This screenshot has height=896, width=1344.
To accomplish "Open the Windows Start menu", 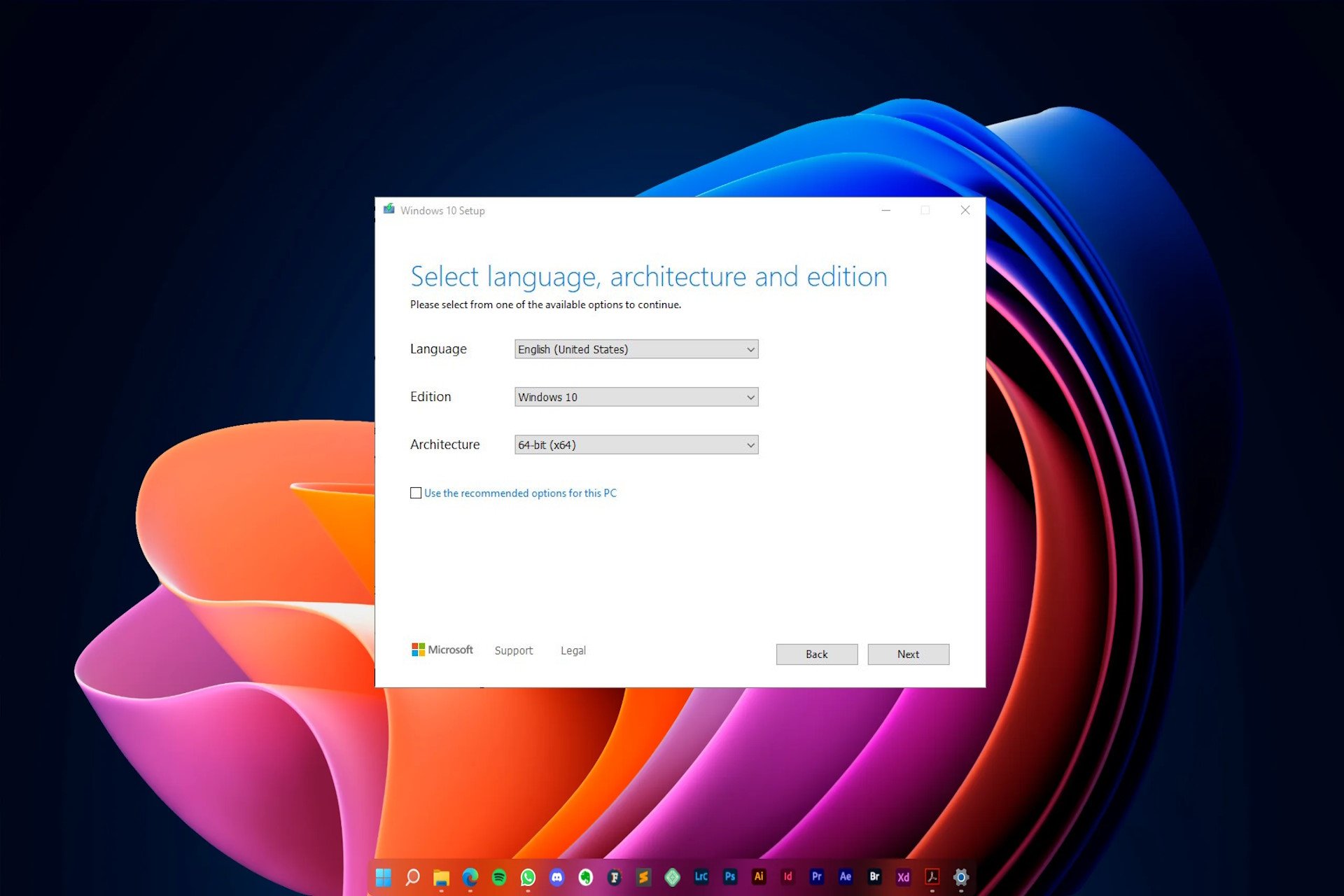I will [384, 876].
